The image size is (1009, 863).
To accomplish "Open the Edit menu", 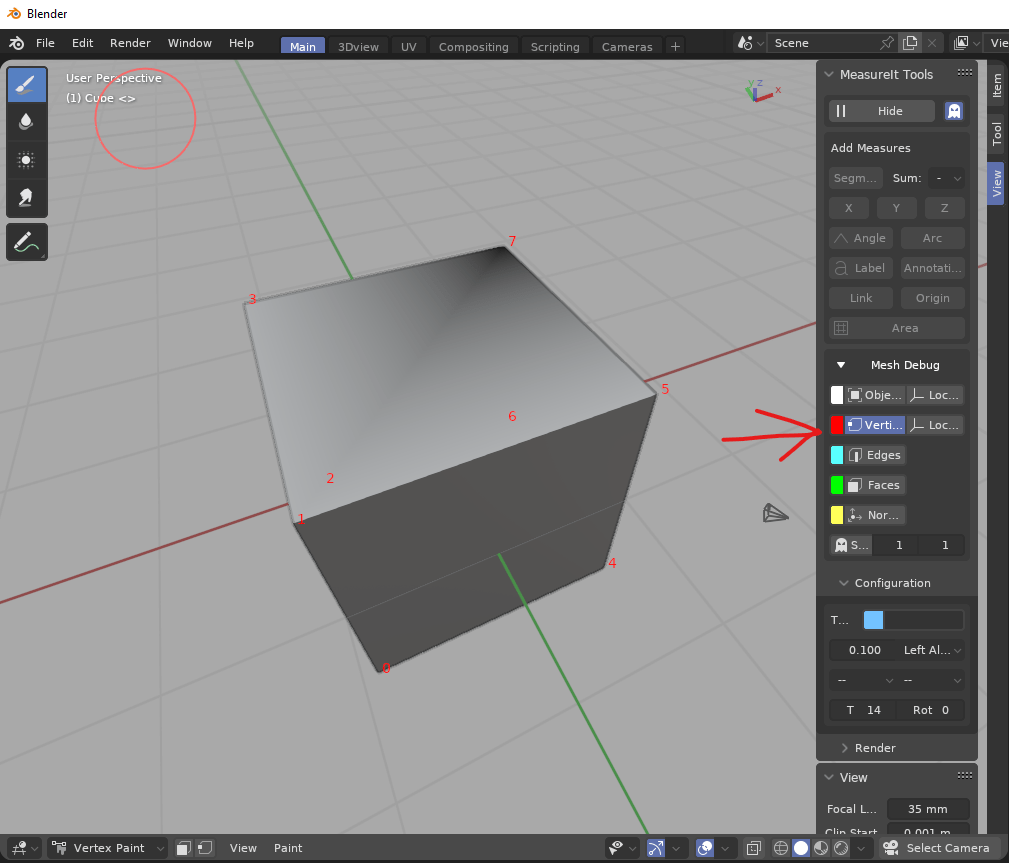I will [82, 43].
